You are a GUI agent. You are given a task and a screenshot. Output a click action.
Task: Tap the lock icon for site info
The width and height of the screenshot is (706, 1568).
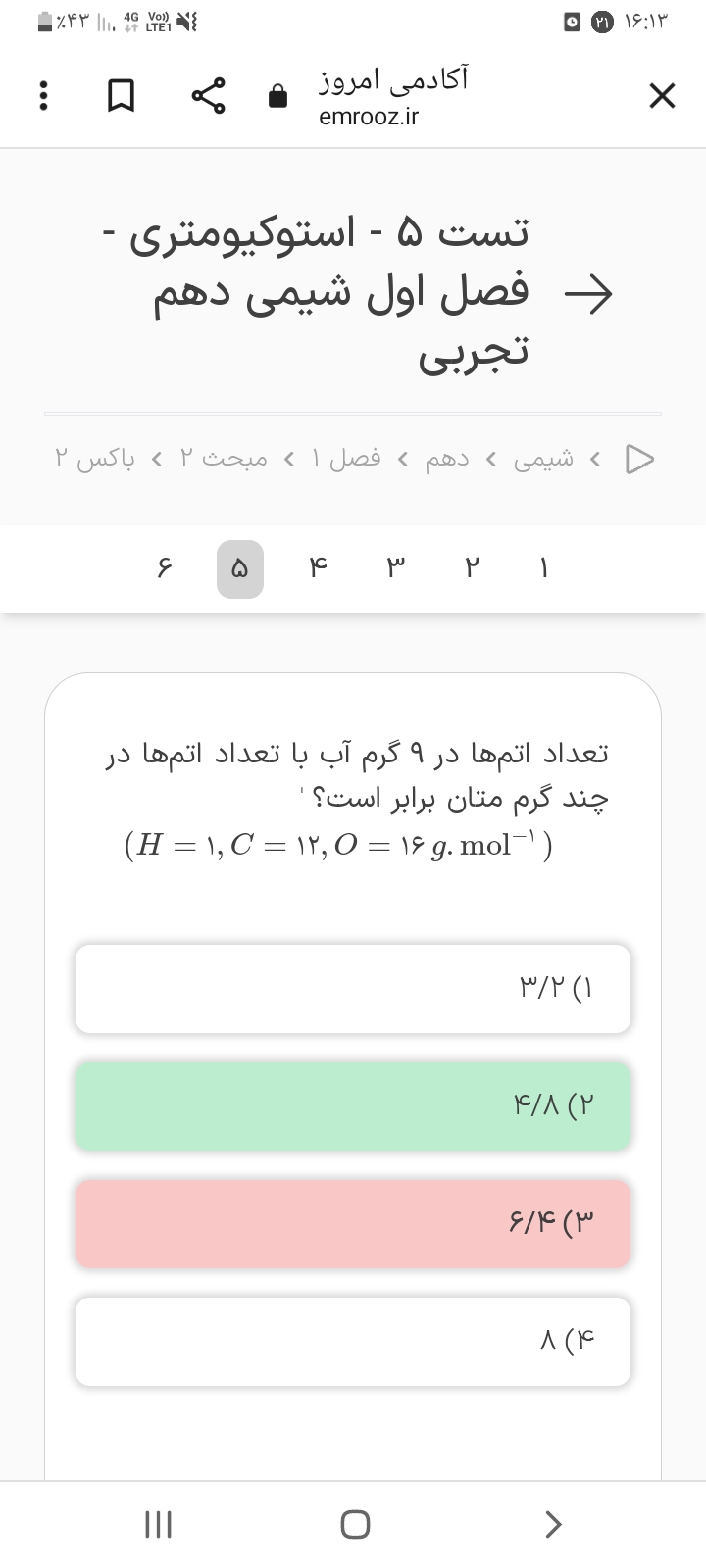pos(278,96)
